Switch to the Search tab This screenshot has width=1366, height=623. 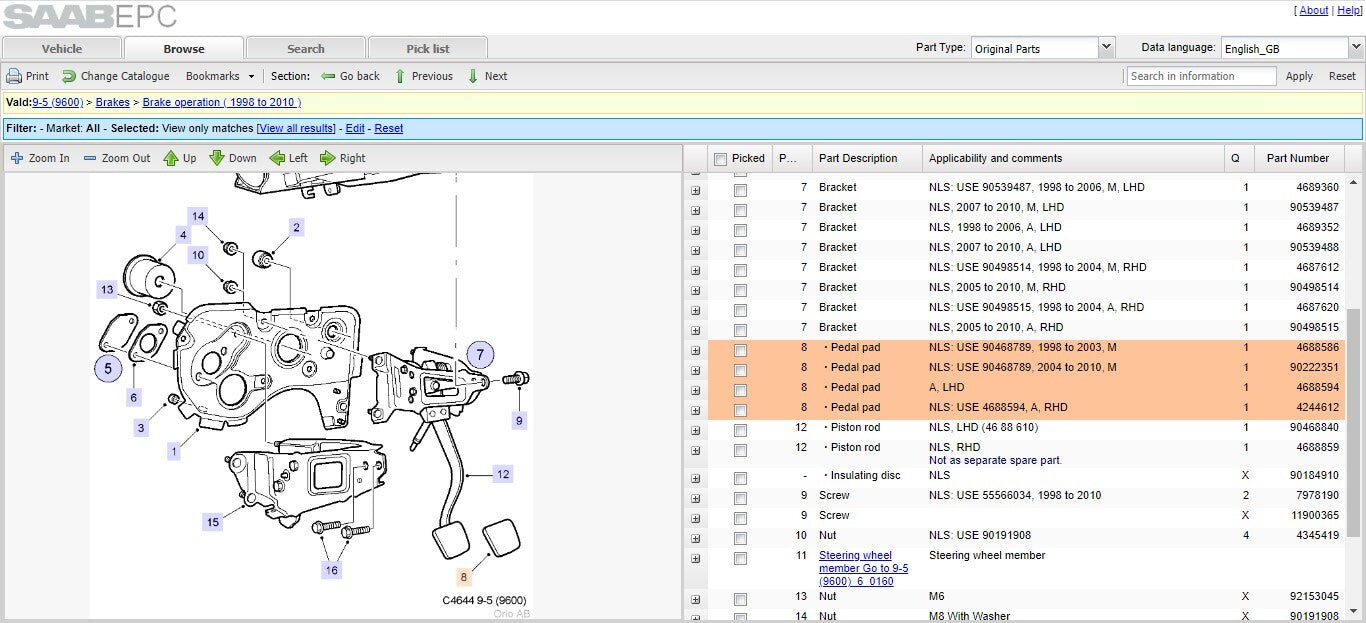306,48
